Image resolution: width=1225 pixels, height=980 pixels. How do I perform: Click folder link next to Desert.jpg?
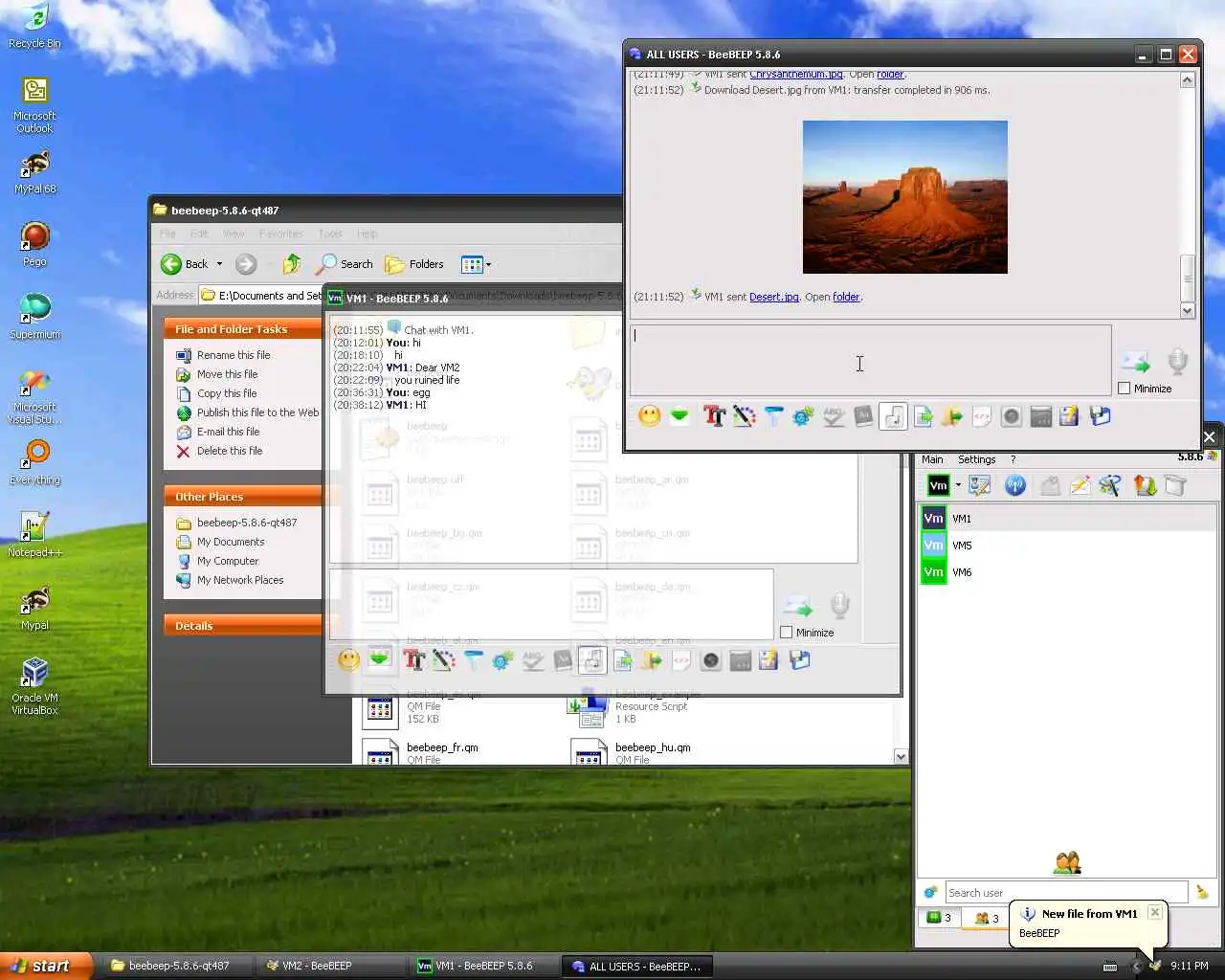pyautogui.click(x=846, y=297)
